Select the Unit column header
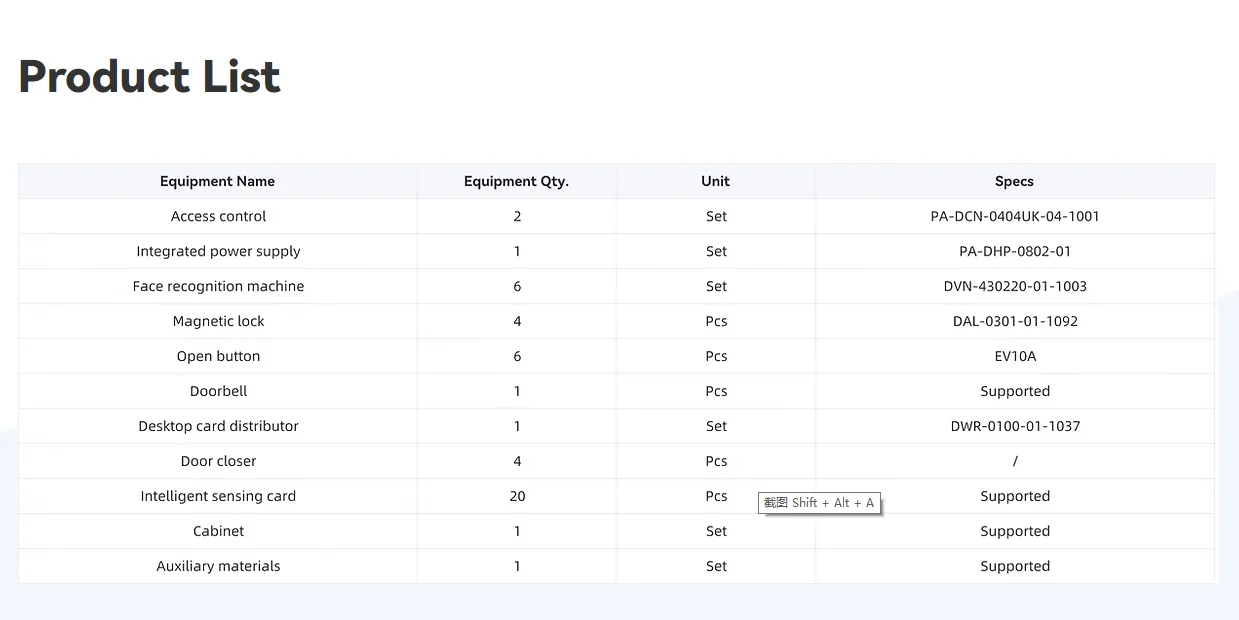1239x620 pixels. coord(715,181)
